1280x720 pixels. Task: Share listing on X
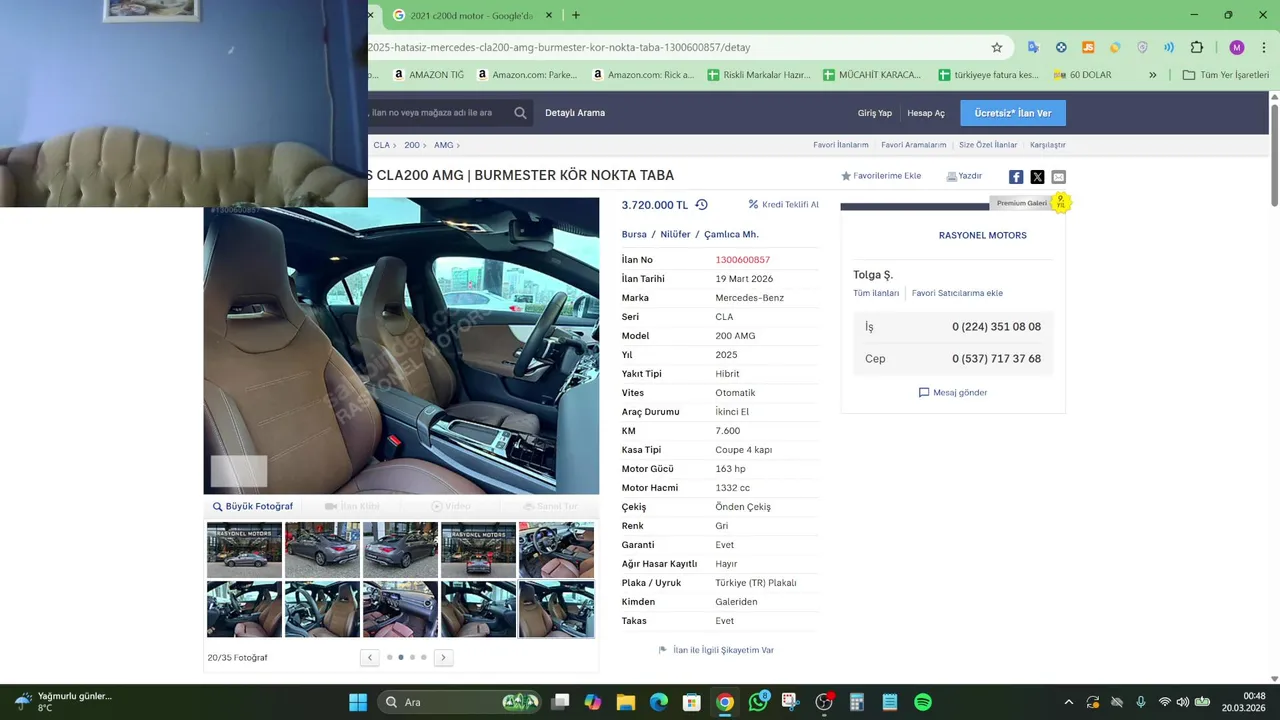click(x=1037, y=177)
